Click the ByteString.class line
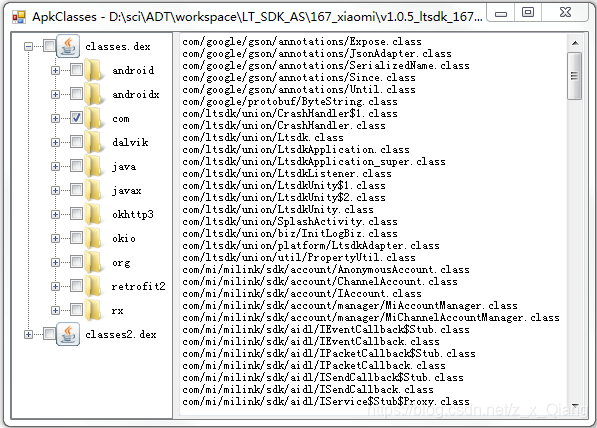The height and width of the screenshot is (428, 597). pyautogui.click(x=290, y=101)
